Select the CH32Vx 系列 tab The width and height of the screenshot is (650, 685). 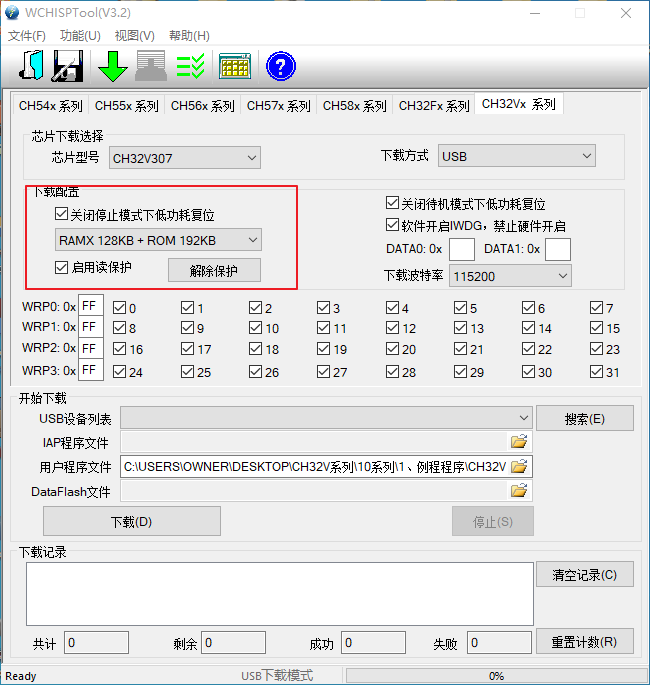(519, 104)
